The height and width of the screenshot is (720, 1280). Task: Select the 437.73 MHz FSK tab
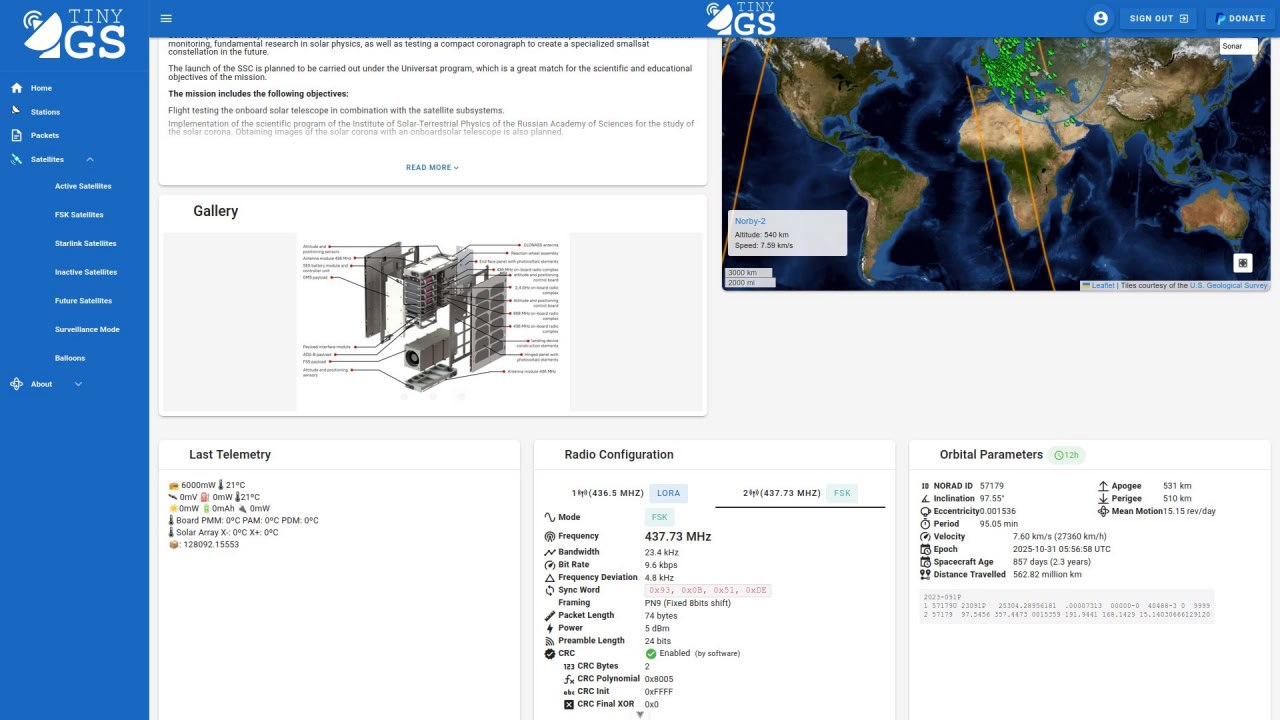coord(800,493)
